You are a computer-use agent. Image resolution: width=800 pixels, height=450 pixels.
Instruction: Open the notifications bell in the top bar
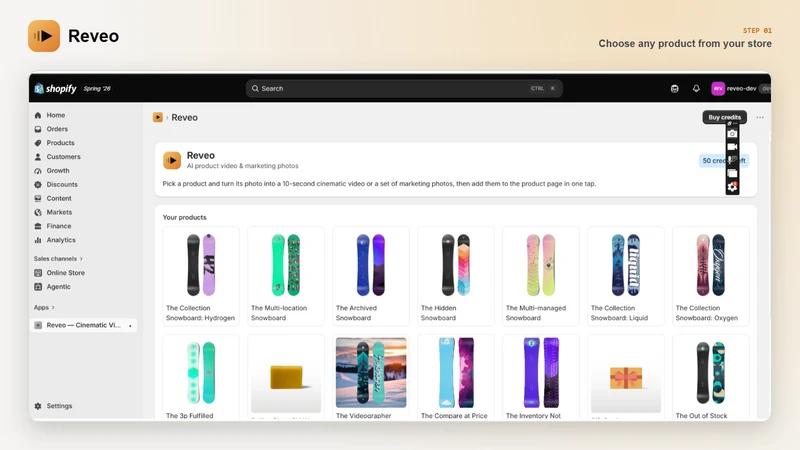coord(696,88)
